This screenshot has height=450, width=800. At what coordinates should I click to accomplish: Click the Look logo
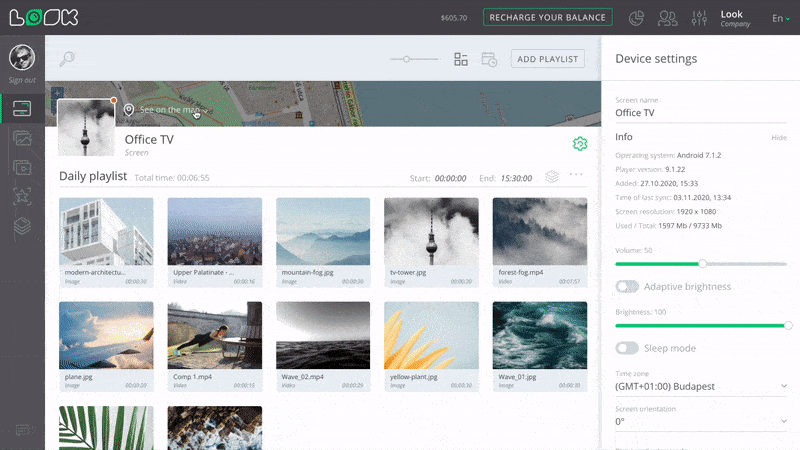[44, 17]
